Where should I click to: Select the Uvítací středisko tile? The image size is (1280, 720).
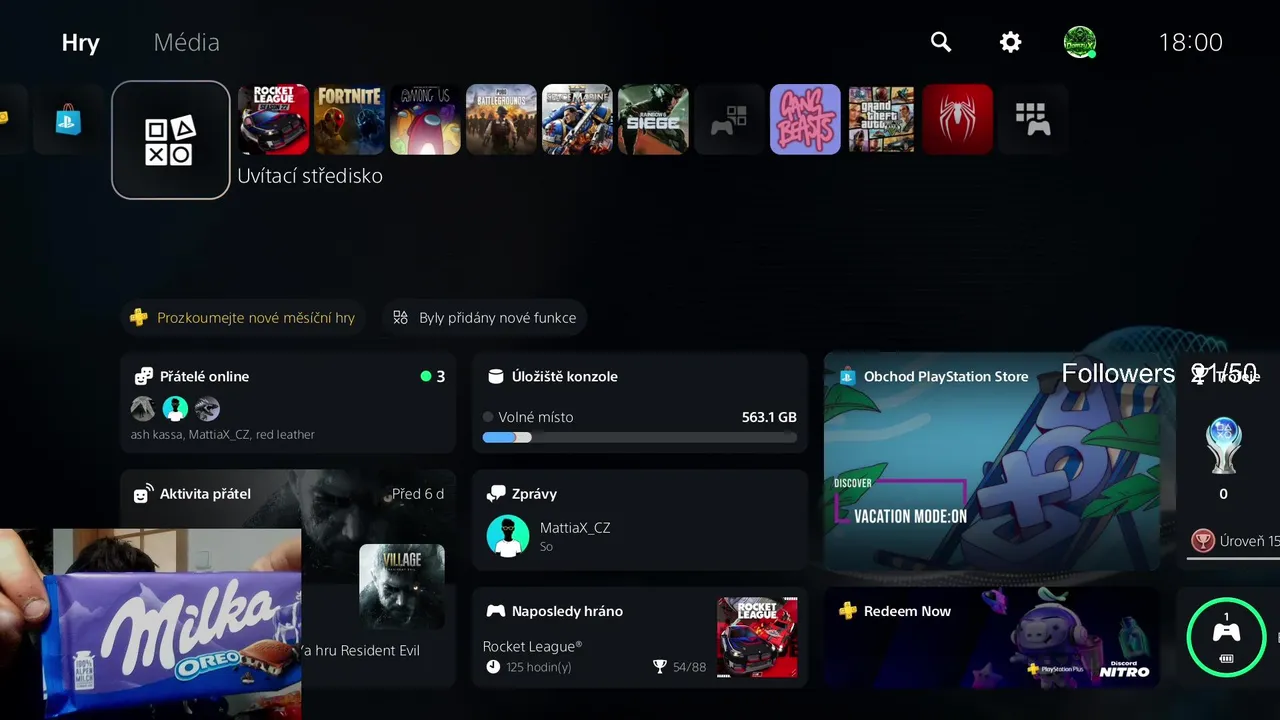click(x=171, y=140)
